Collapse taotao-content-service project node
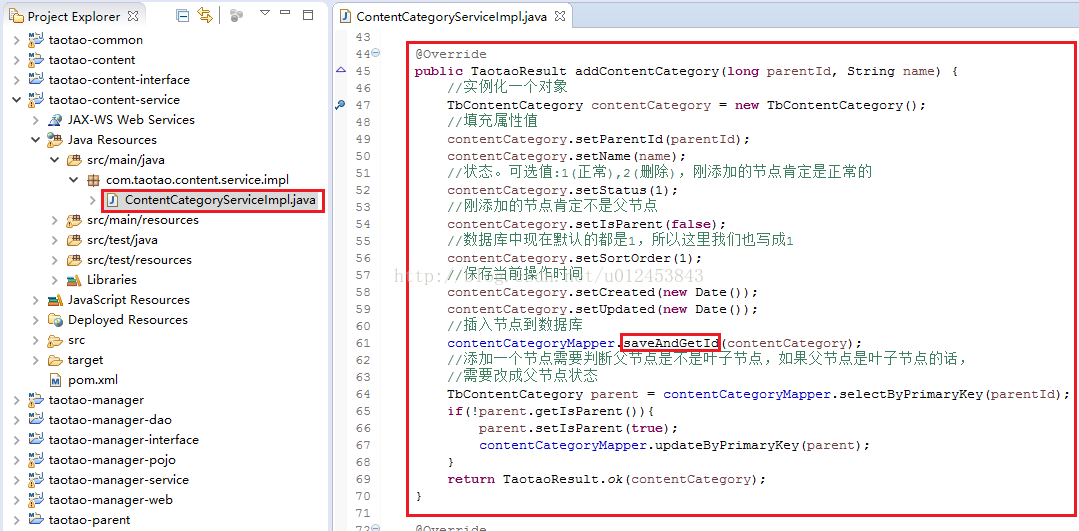1079x531 pixels. [17, 100]
